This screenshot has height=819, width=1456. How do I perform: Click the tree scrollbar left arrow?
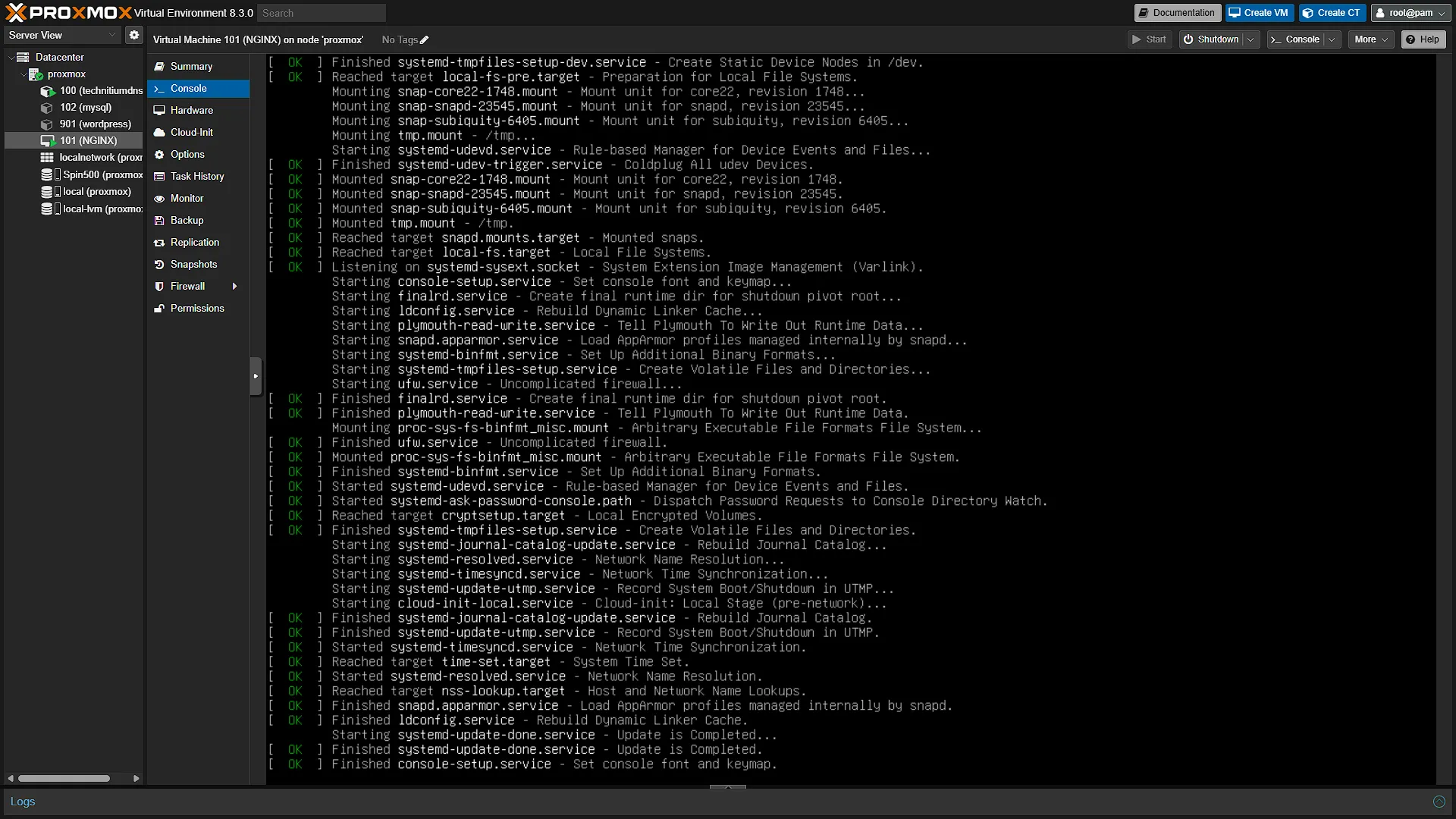point(10,778)
